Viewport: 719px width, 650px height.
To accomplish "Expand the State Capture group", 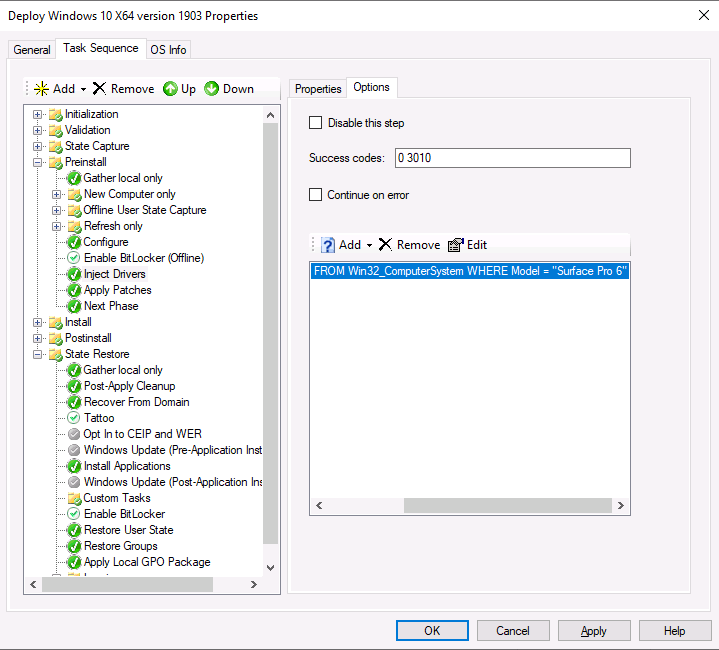I will (x=38, y=147).
